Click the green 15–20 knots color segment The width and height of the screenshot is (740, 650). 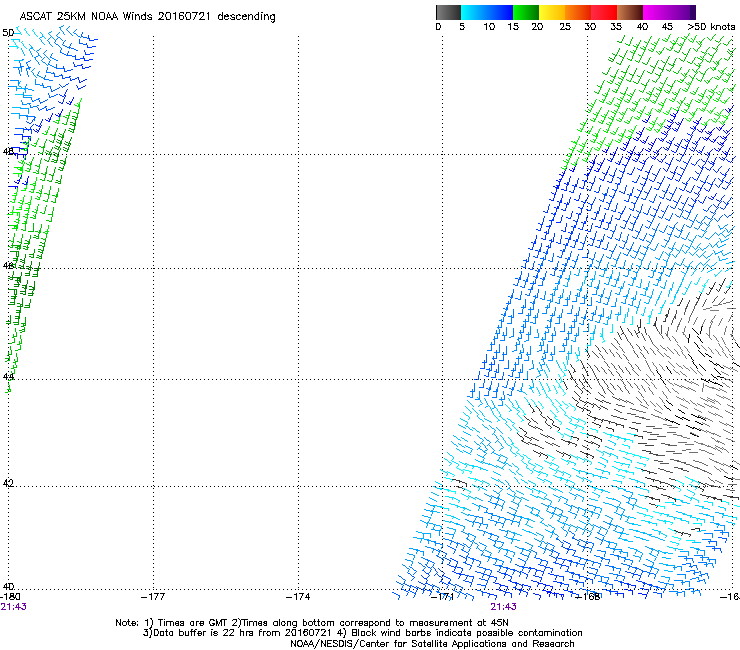(x=526, y=12)
